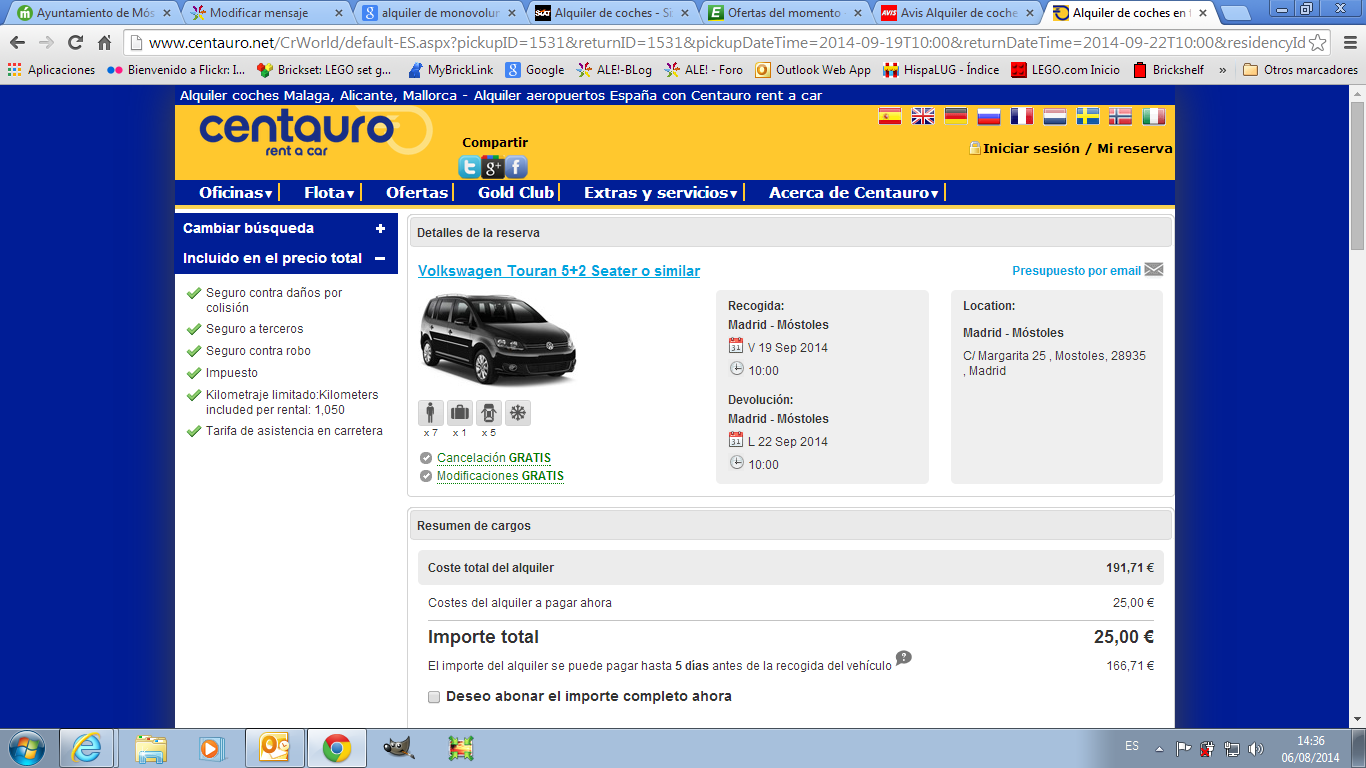Open Action Center flag in system tray
The image size is (1366, 768).
point(1183,748)
